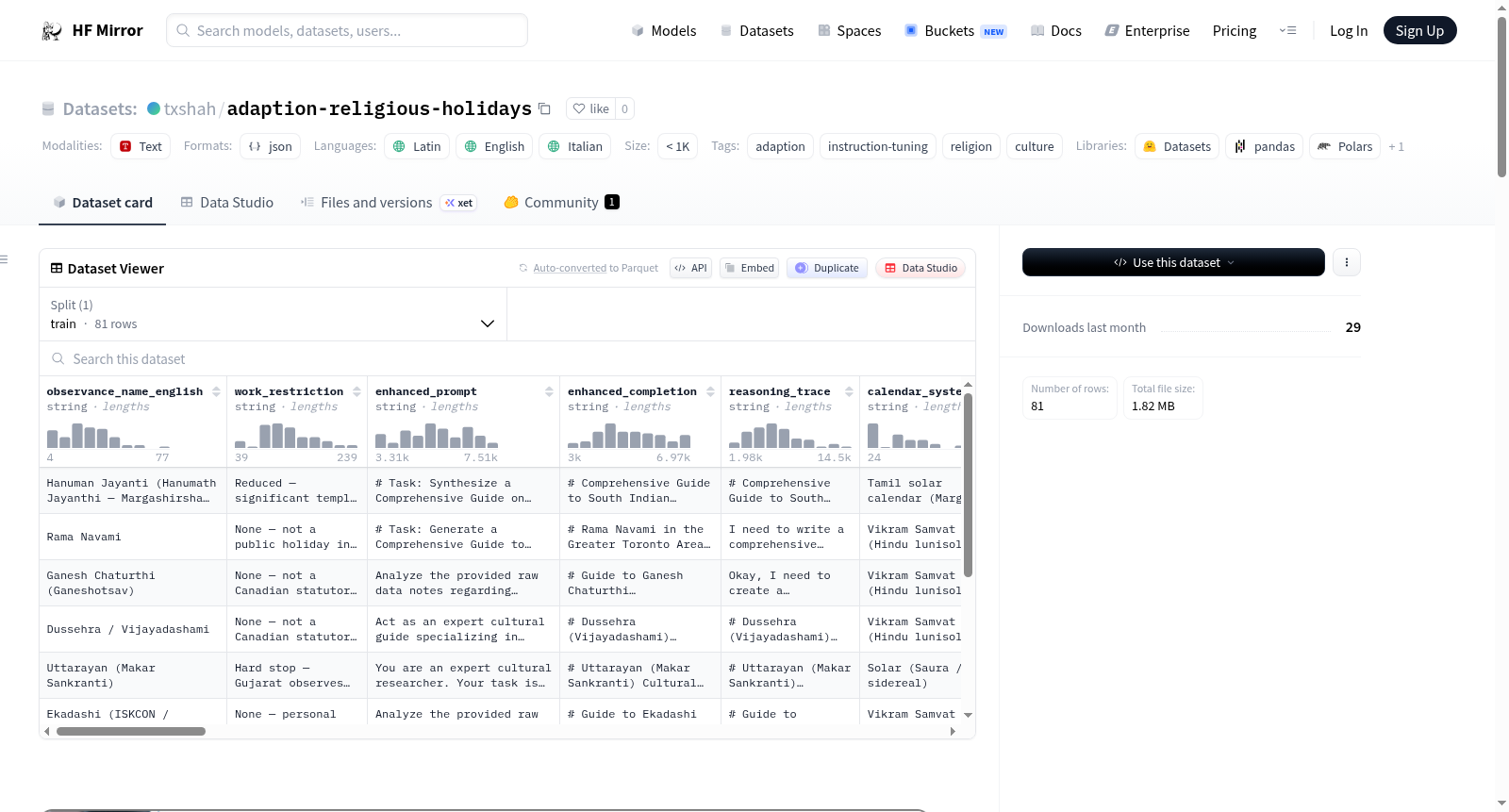Open Data Studio from viewer header
1509x812 pixels.
(920, 268)
